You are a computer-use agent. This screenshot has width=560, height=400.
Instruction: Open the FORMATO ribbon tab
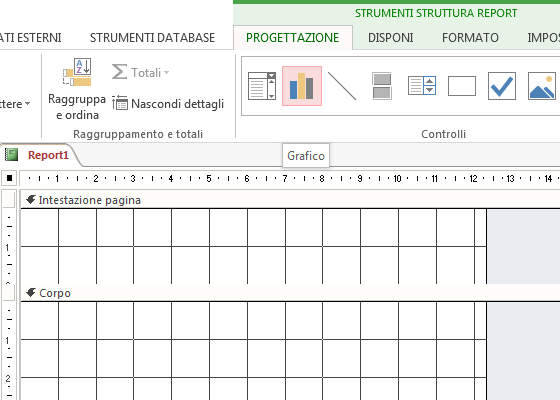pos(470,38)
